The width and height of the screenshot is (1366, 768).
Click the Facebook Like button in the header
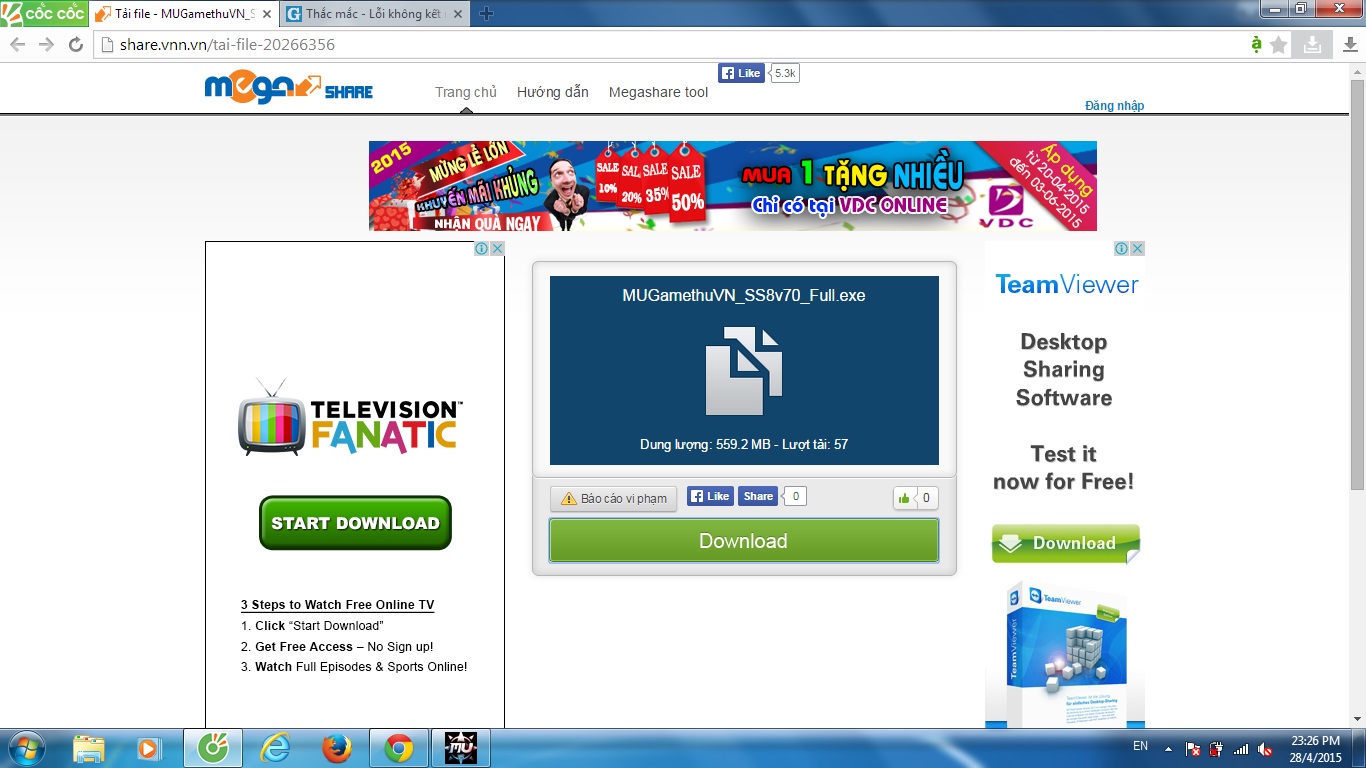[x=741, y=73]
